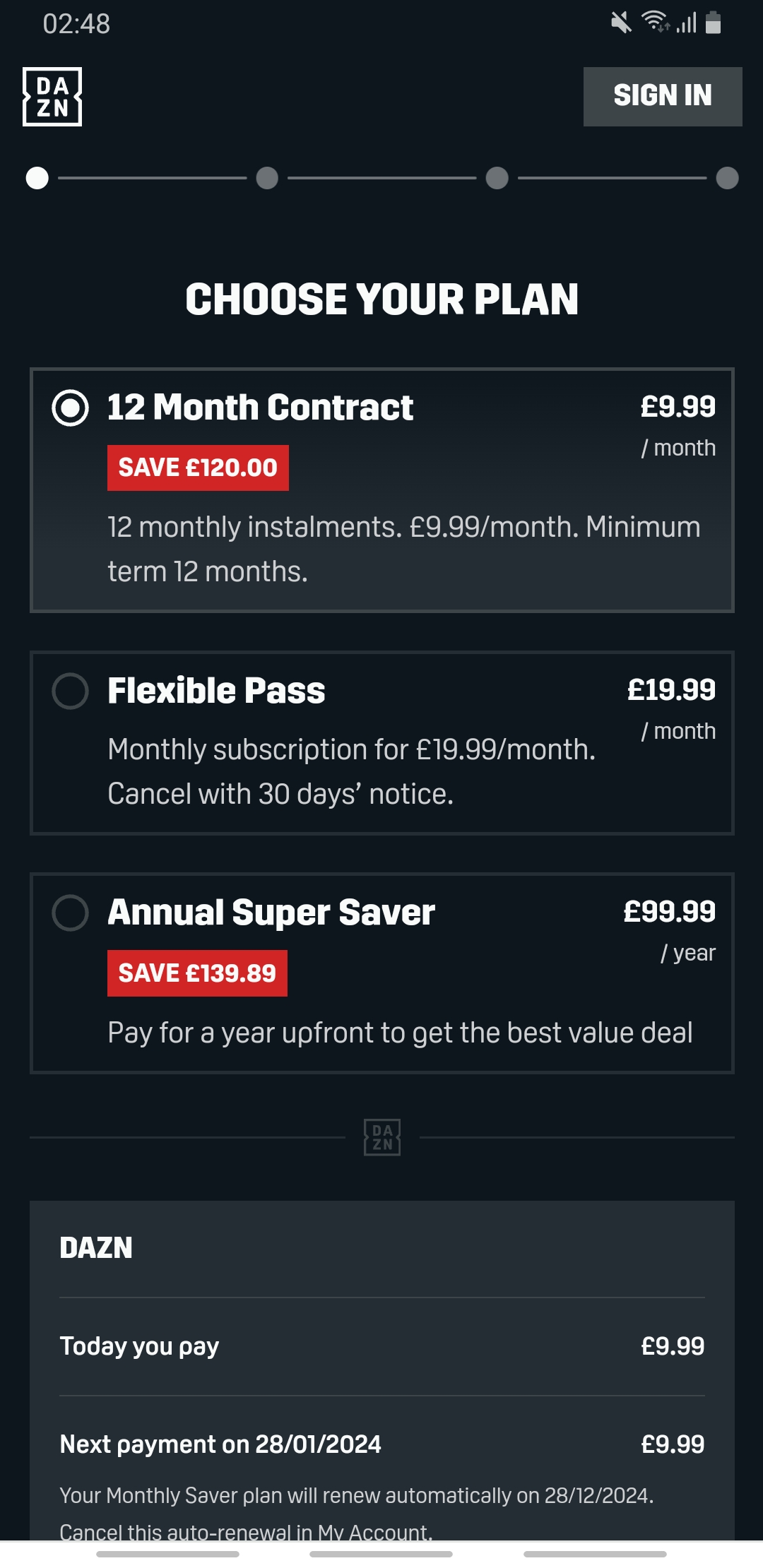Tap the Wi-Fi status icon

coord(655,22)
